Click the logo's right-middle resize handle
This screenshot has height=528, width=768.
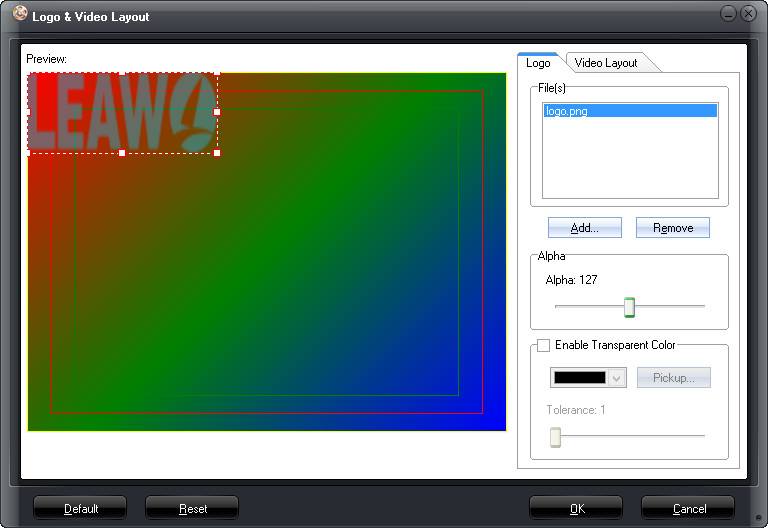point(217,112)
